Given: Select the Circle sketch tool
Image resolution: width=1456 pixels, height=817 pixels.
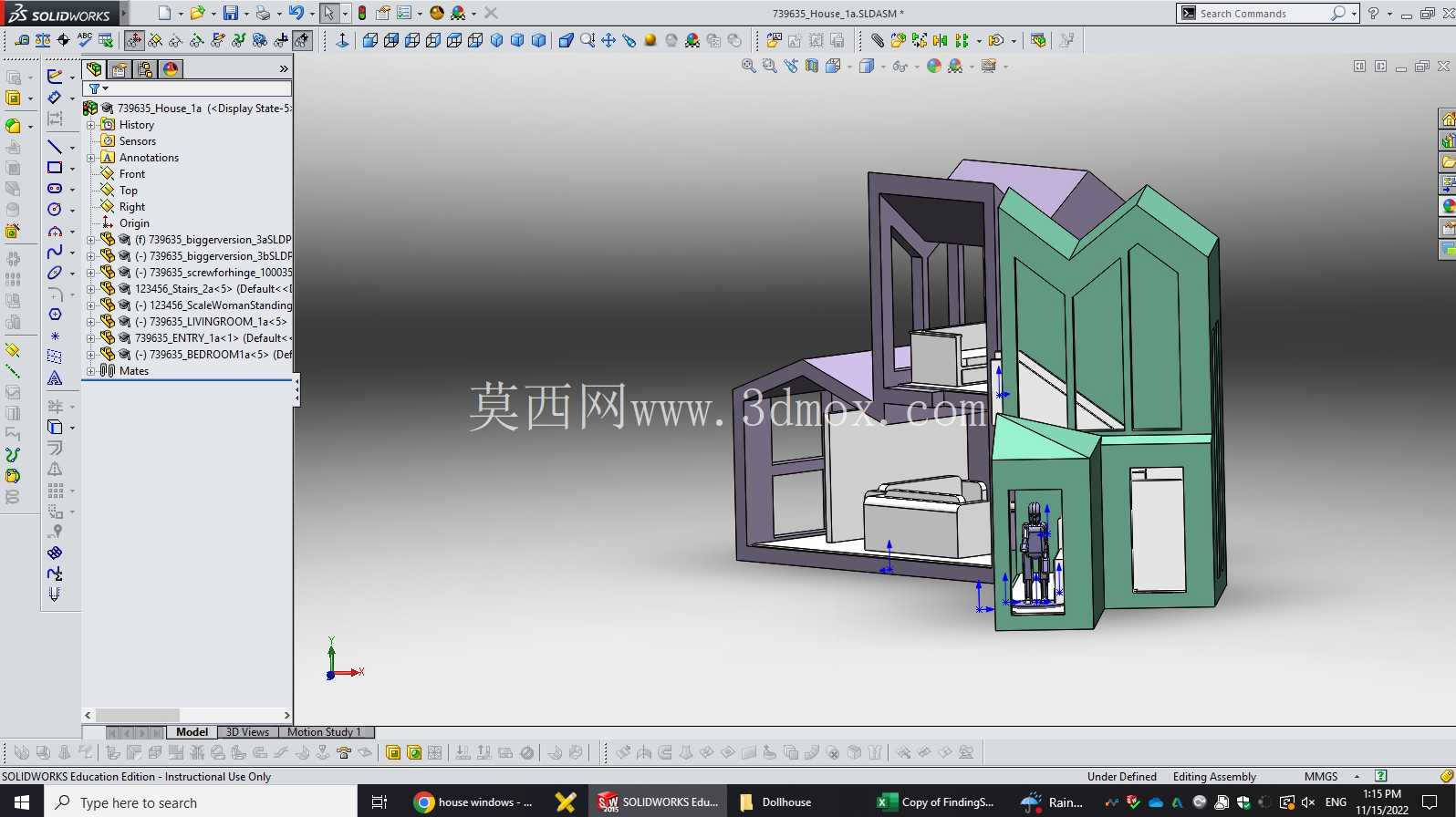Looking at the screenshot, I should [x=55, y=210].
